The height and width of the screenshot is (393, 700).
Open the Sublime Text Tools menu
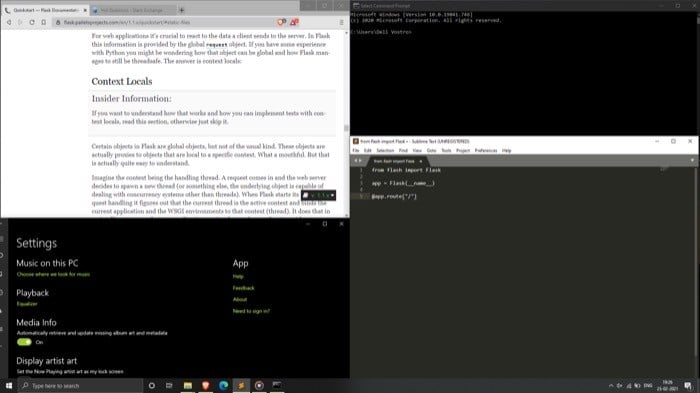(x=446, y=151)
